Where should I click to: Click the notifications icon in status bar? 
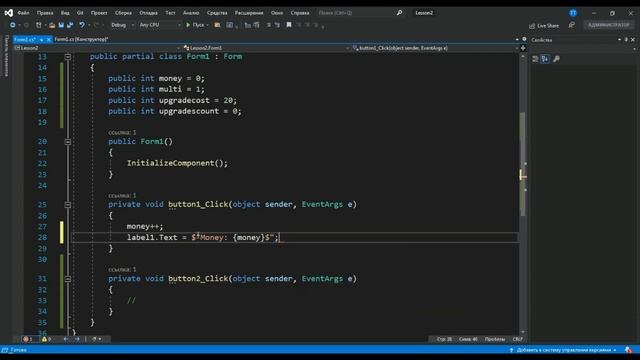point(629,350)
